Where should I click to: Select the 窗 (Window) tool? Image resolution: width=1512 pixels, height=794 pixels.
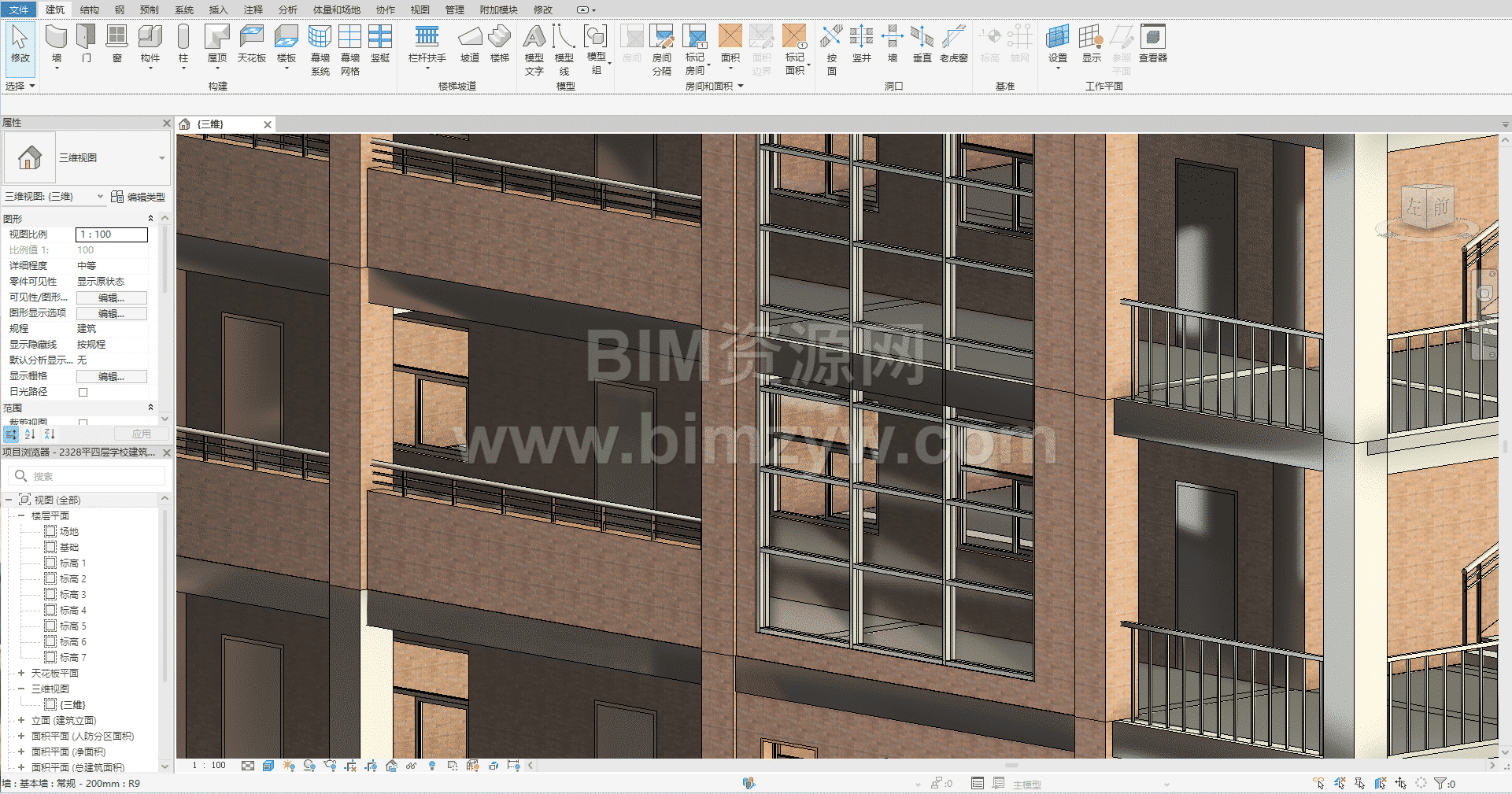click(116, 43)
